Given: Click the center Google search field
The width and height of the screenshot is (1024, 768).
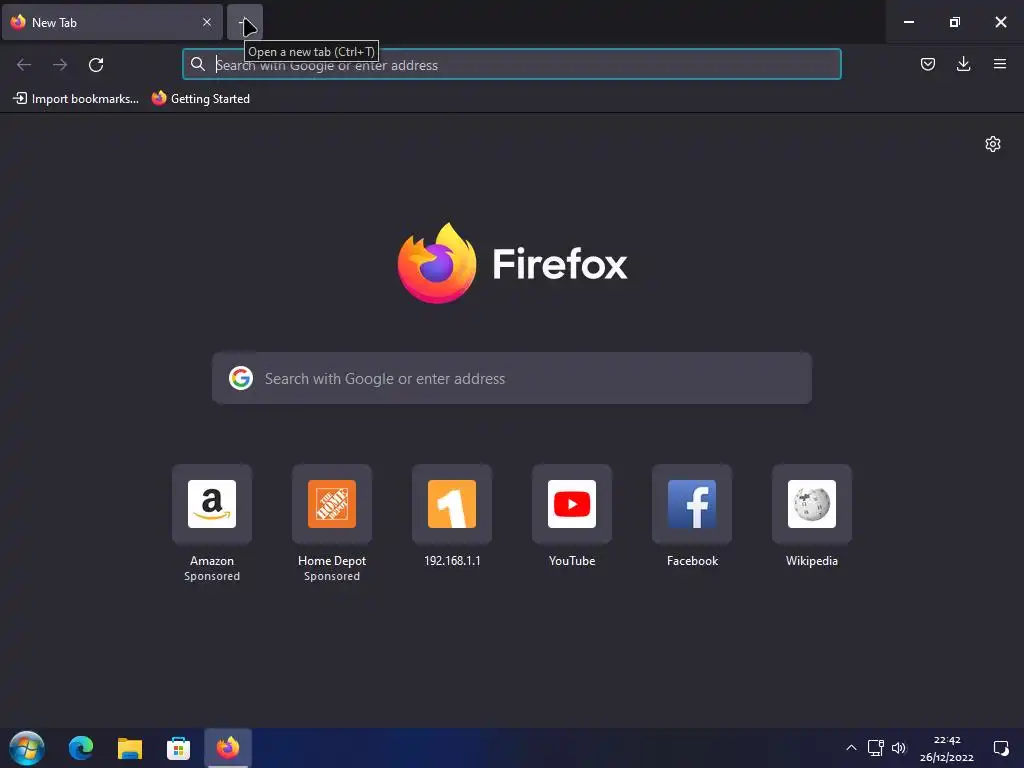Looking at the screenshot, I should pyautogui.click(x=511, y=378).
